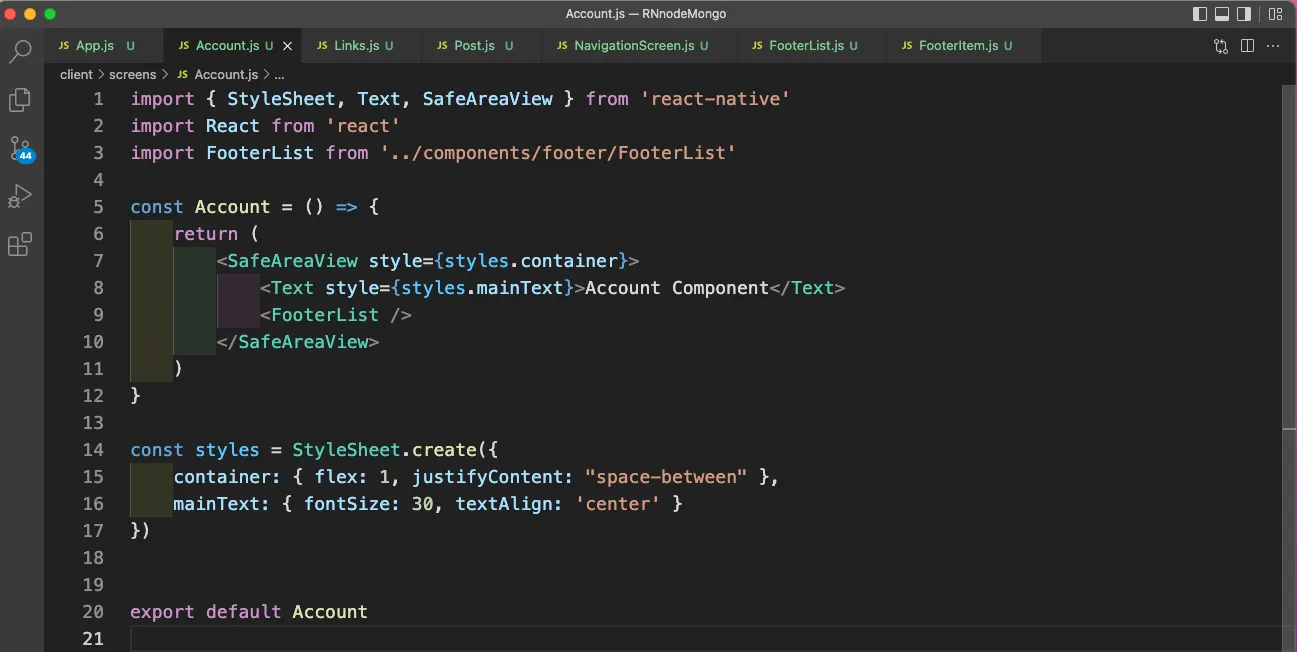The width and height of the screenshot is (1297, 652).
Task: Click line number 14 in the gutter
Action: [93, 450]
